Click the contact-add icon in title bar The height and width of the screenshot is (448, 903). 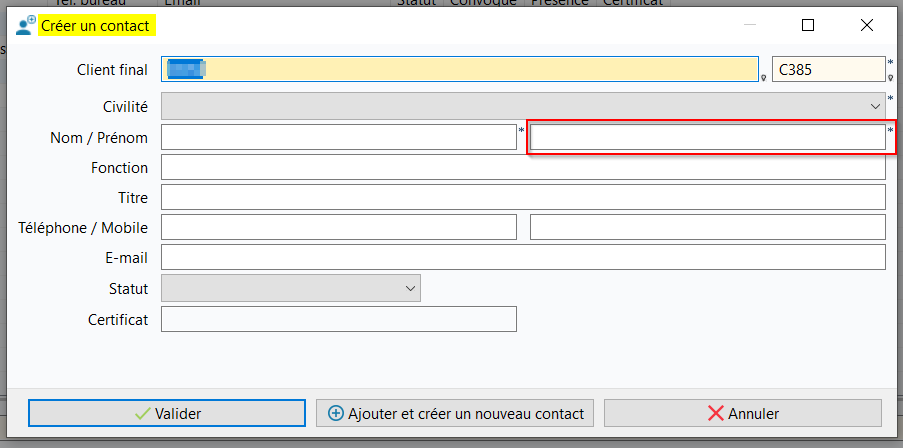[25, 26]
